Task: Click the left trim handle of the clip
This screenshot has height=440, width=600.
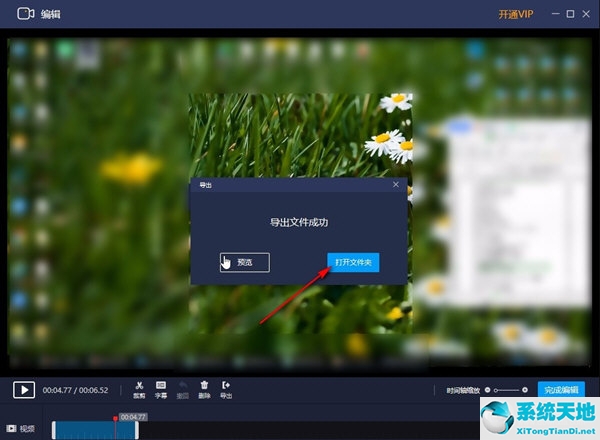Action: point(54,430)
